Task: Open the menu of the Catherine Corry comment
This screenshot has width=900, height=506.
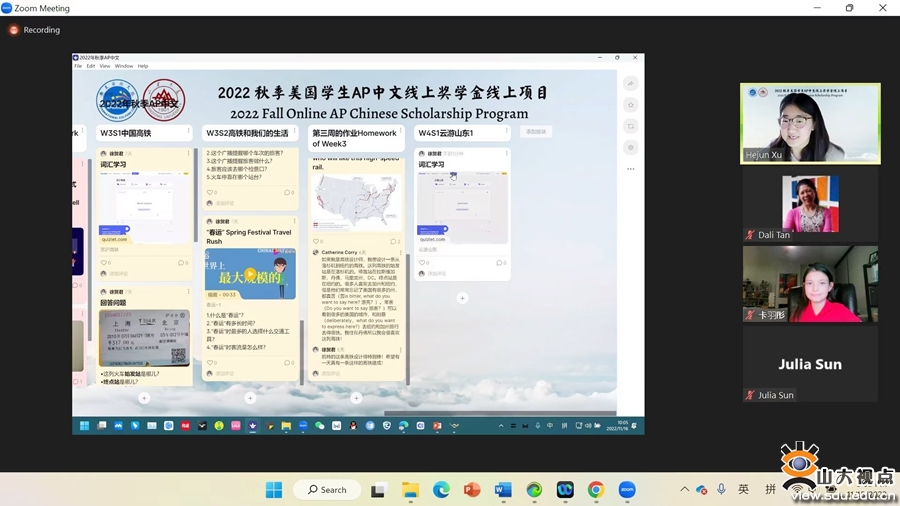Action: [x=401, y=252]
